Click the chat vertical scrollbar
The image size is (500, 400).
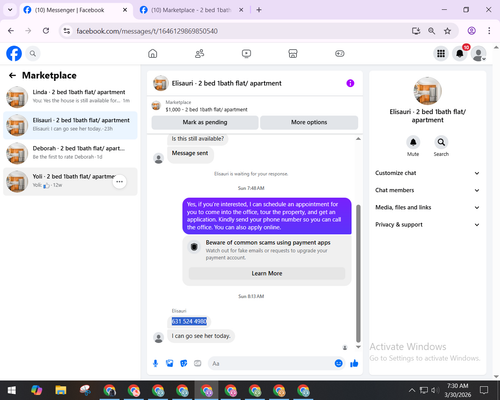[x=358, y=273]
